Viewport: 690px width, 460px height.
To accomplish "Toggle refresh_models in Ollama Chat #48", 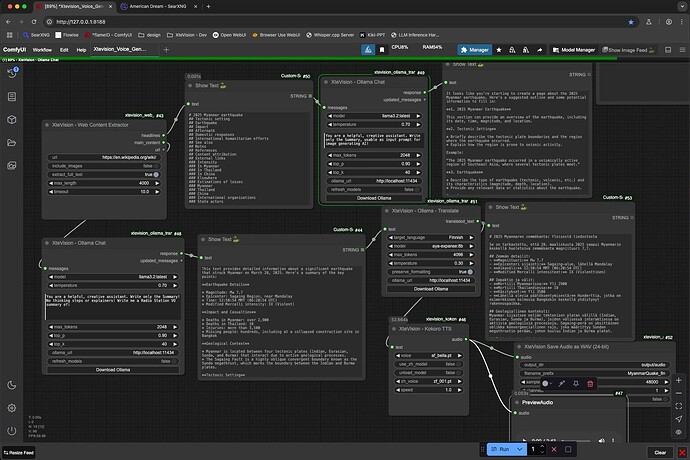I will pos(113,361).
